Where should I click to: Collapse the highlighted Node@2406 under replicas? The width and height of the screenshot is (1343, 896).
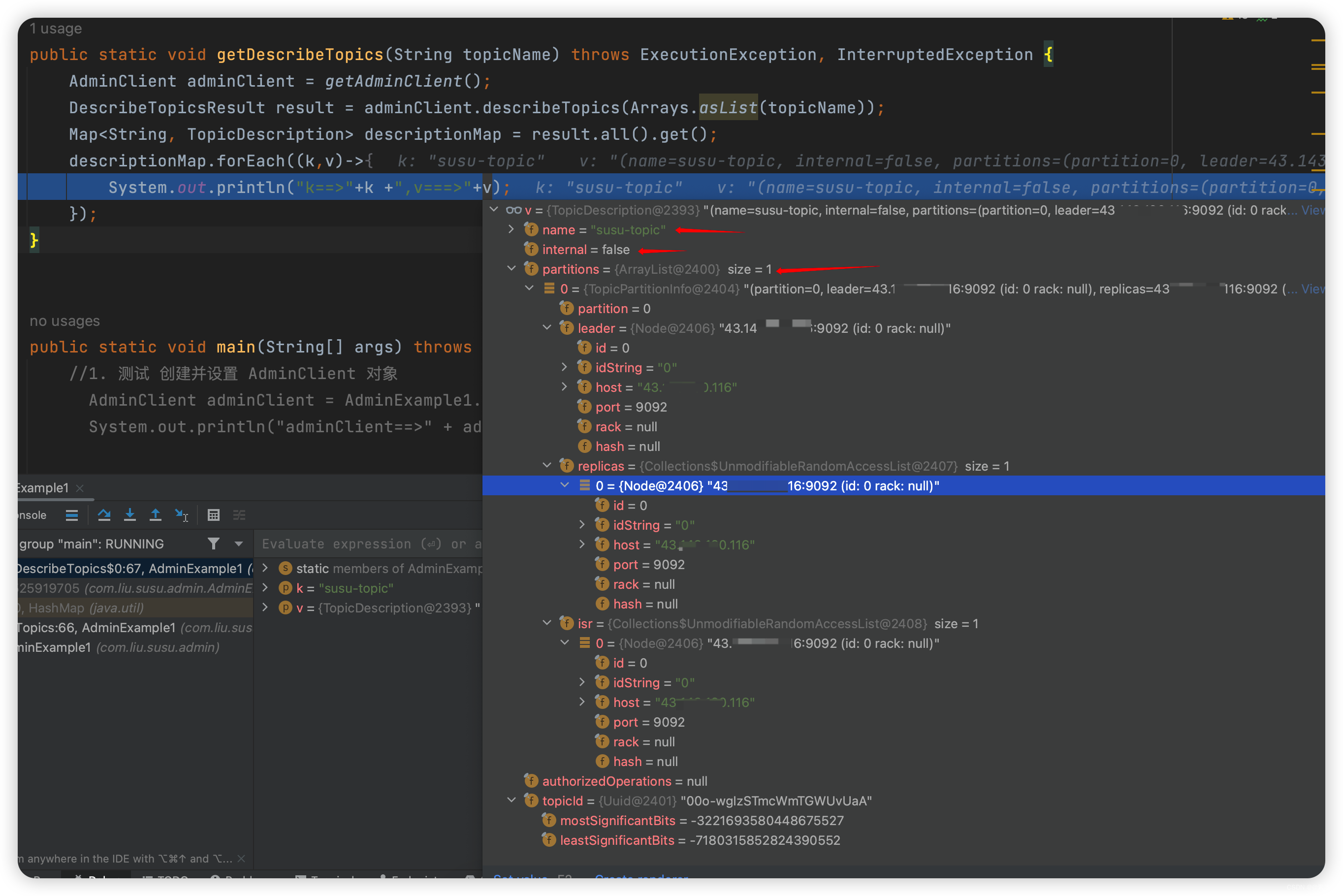[564, 485]
